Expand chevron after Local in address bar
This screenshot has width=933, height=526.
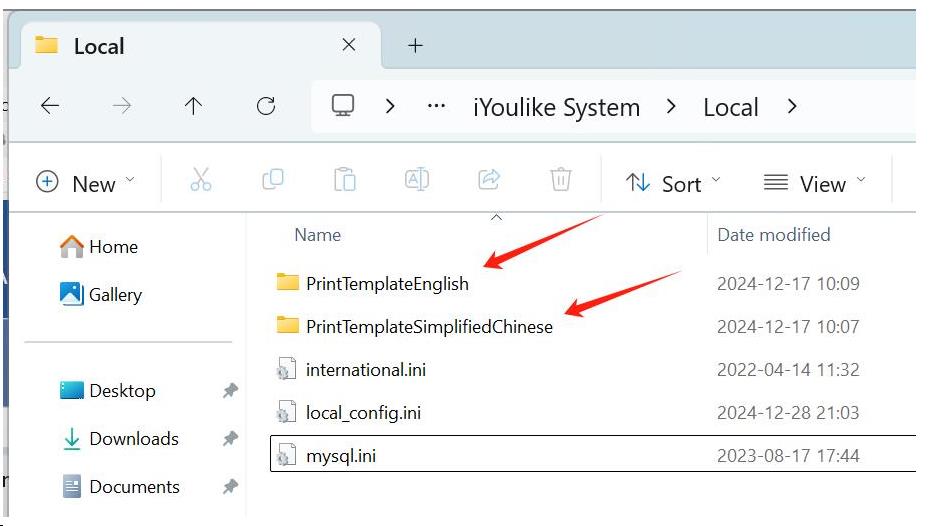[792, 106]
